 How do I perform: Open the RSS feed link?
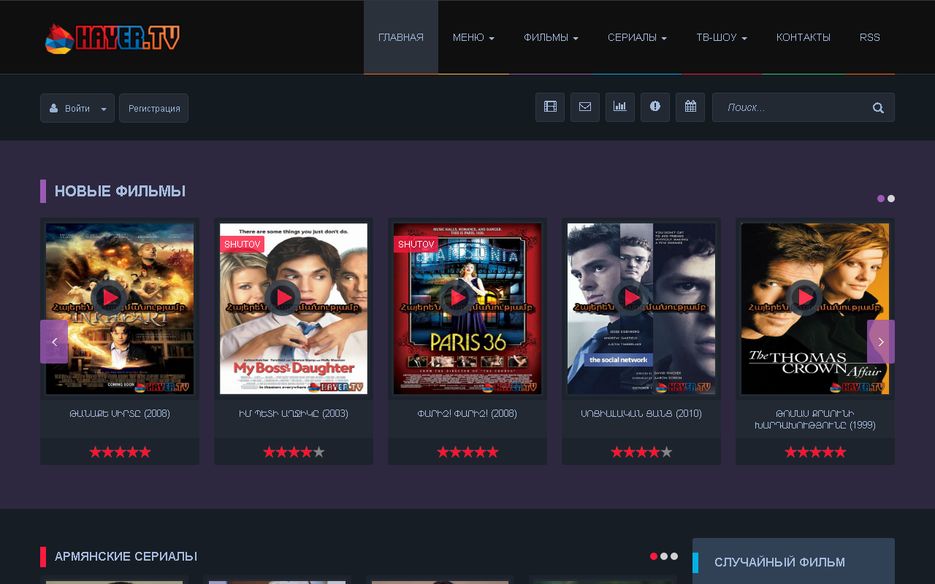click(869, 37)
